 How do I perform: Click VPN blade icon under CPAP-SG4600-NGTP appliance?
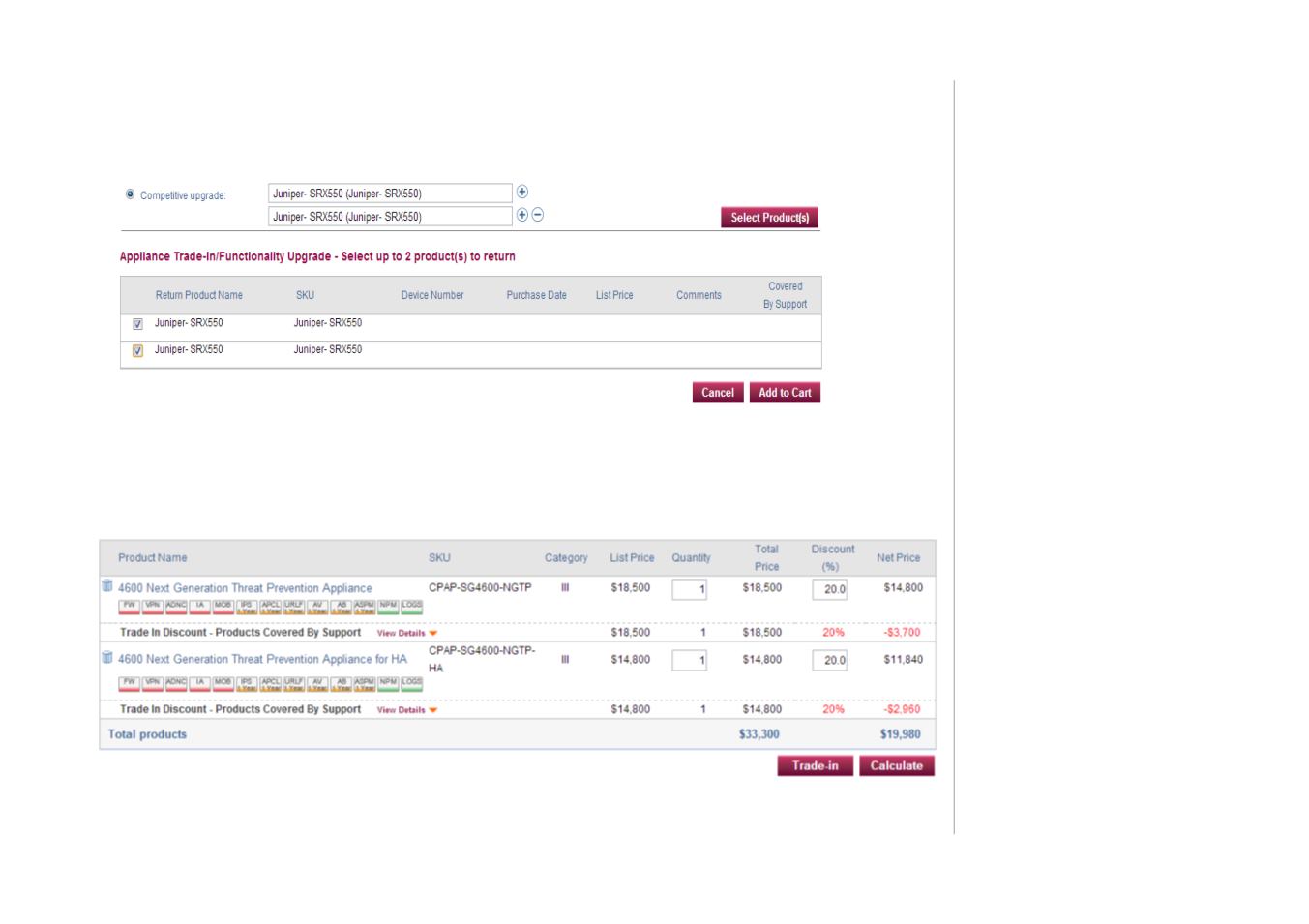153,607
